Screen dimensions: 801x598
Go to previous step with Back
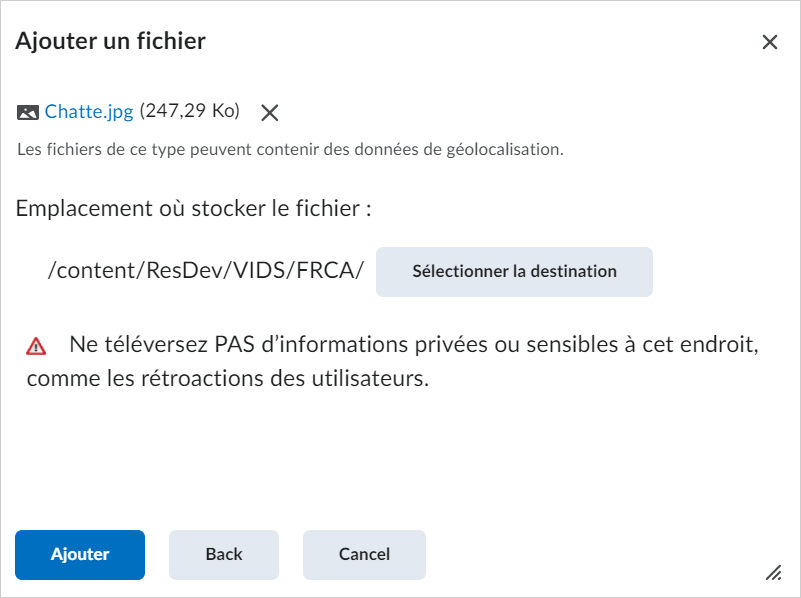(224, 555)
